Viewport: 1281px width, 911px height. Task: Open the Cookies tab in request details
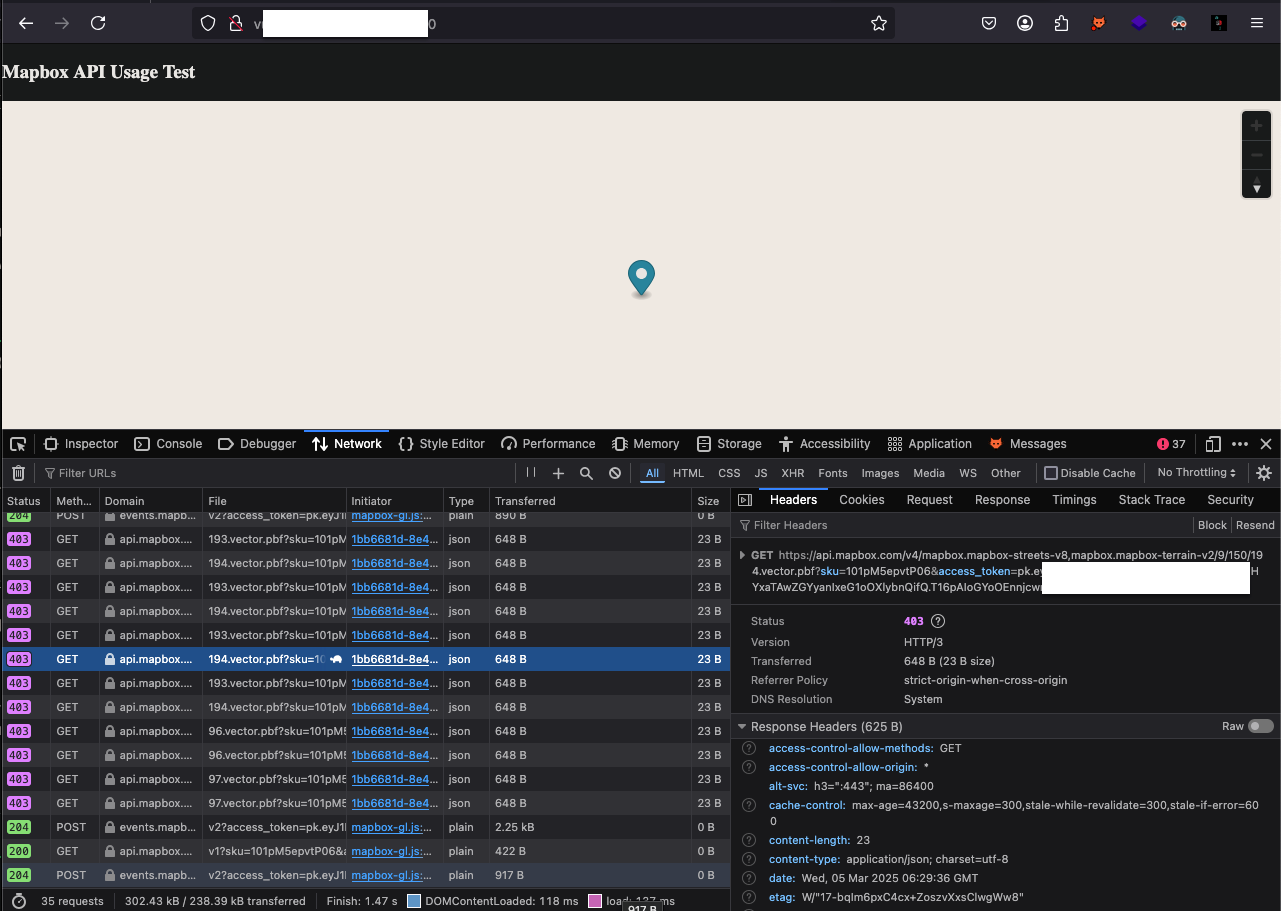(862, 500)
